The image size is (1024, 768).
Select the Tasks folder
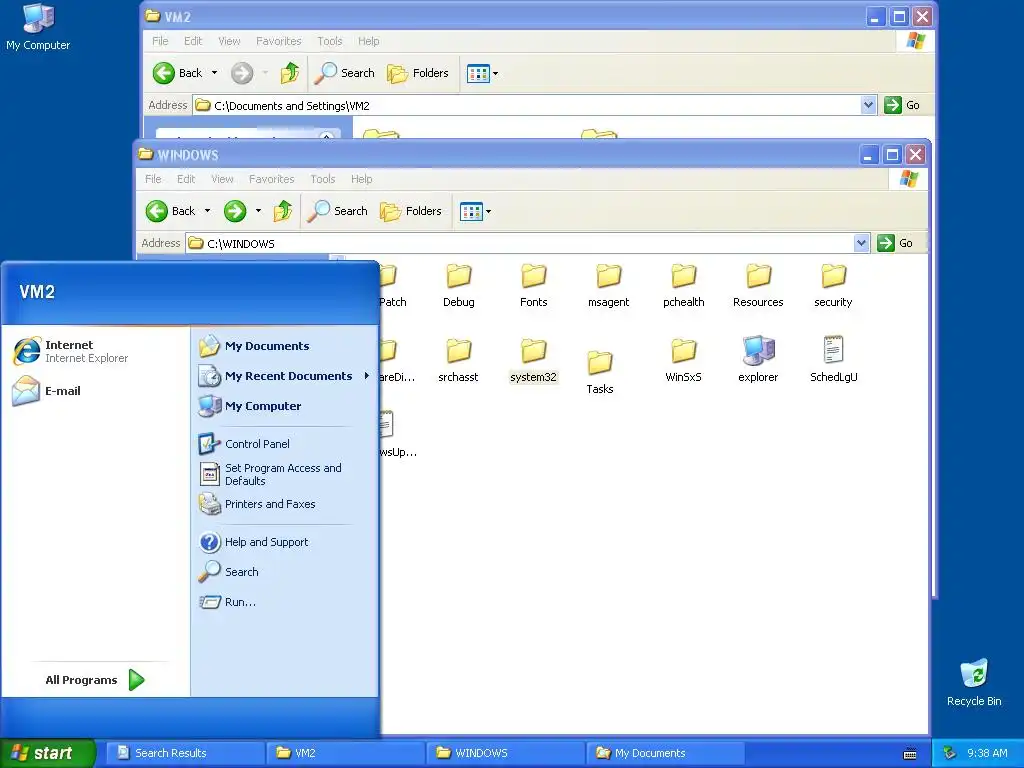coord(600,372)
